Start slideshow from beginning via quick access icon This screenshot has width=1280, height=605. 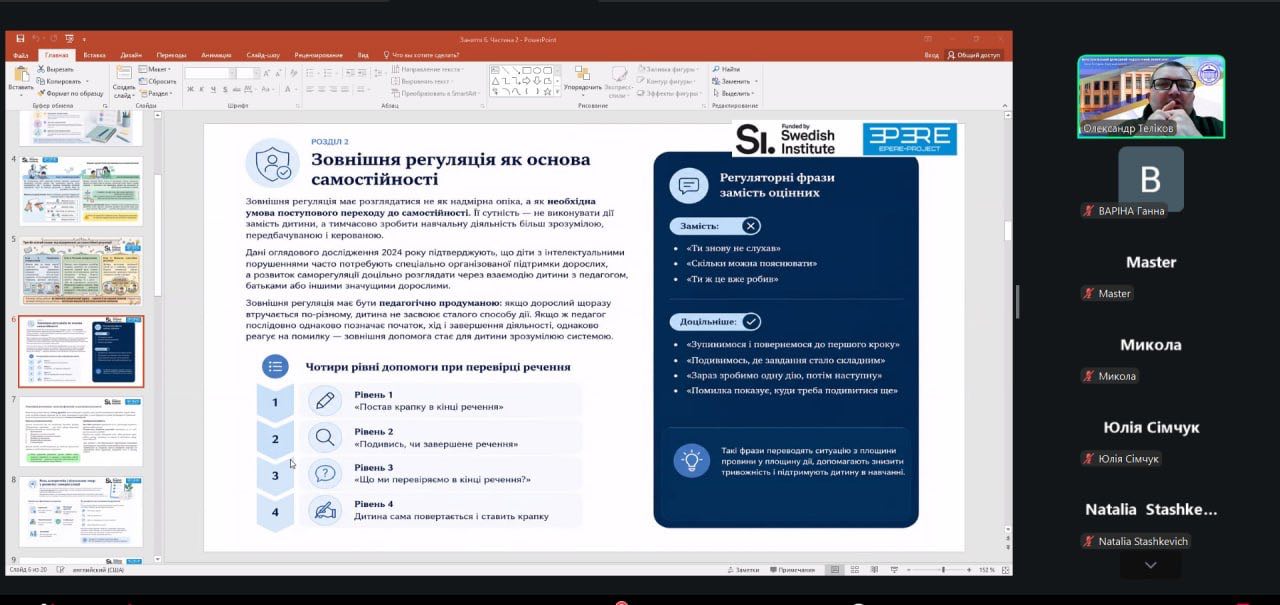[71, 39]
